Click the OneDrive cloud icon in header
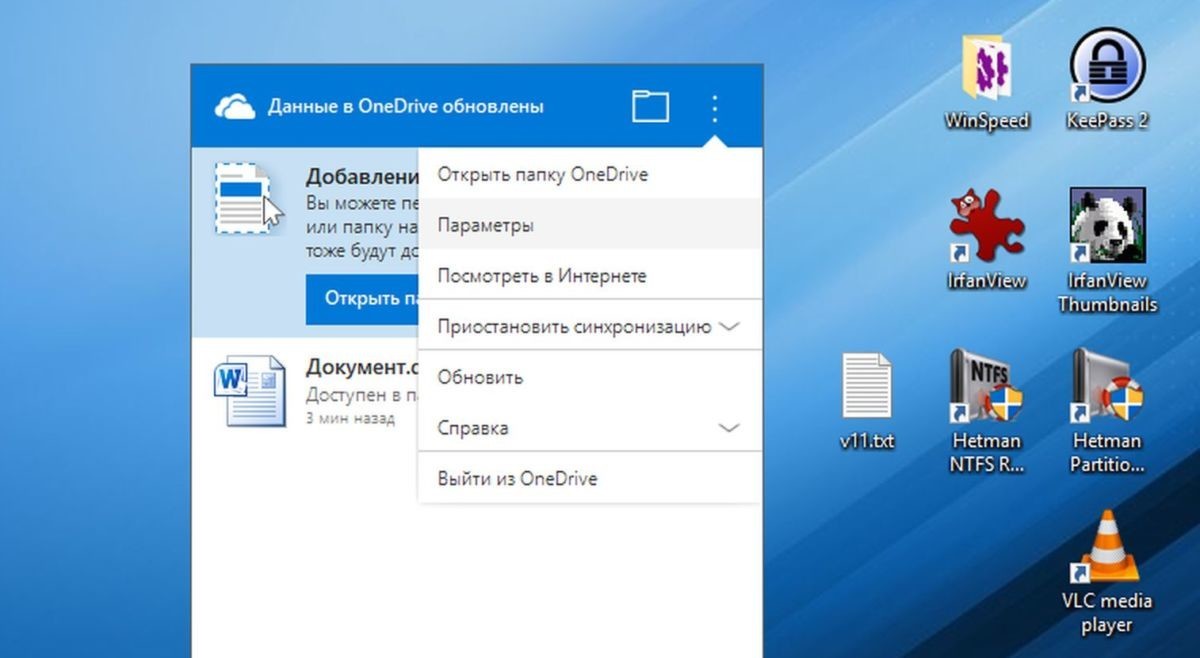Viewport: 1200px width, 658px height. pyautogui.click(x=235, y=106)
